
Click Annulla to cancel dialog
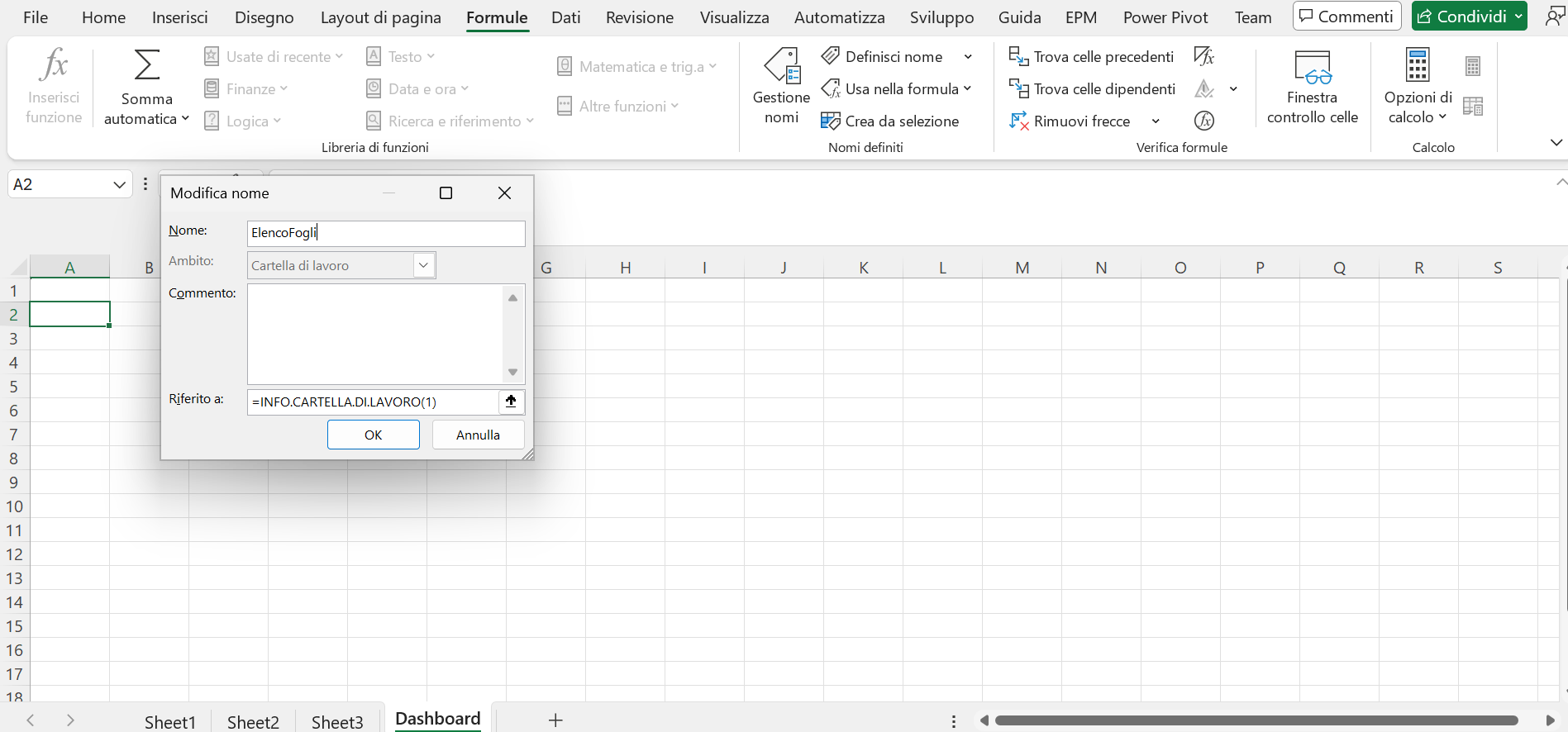point(478,435)
